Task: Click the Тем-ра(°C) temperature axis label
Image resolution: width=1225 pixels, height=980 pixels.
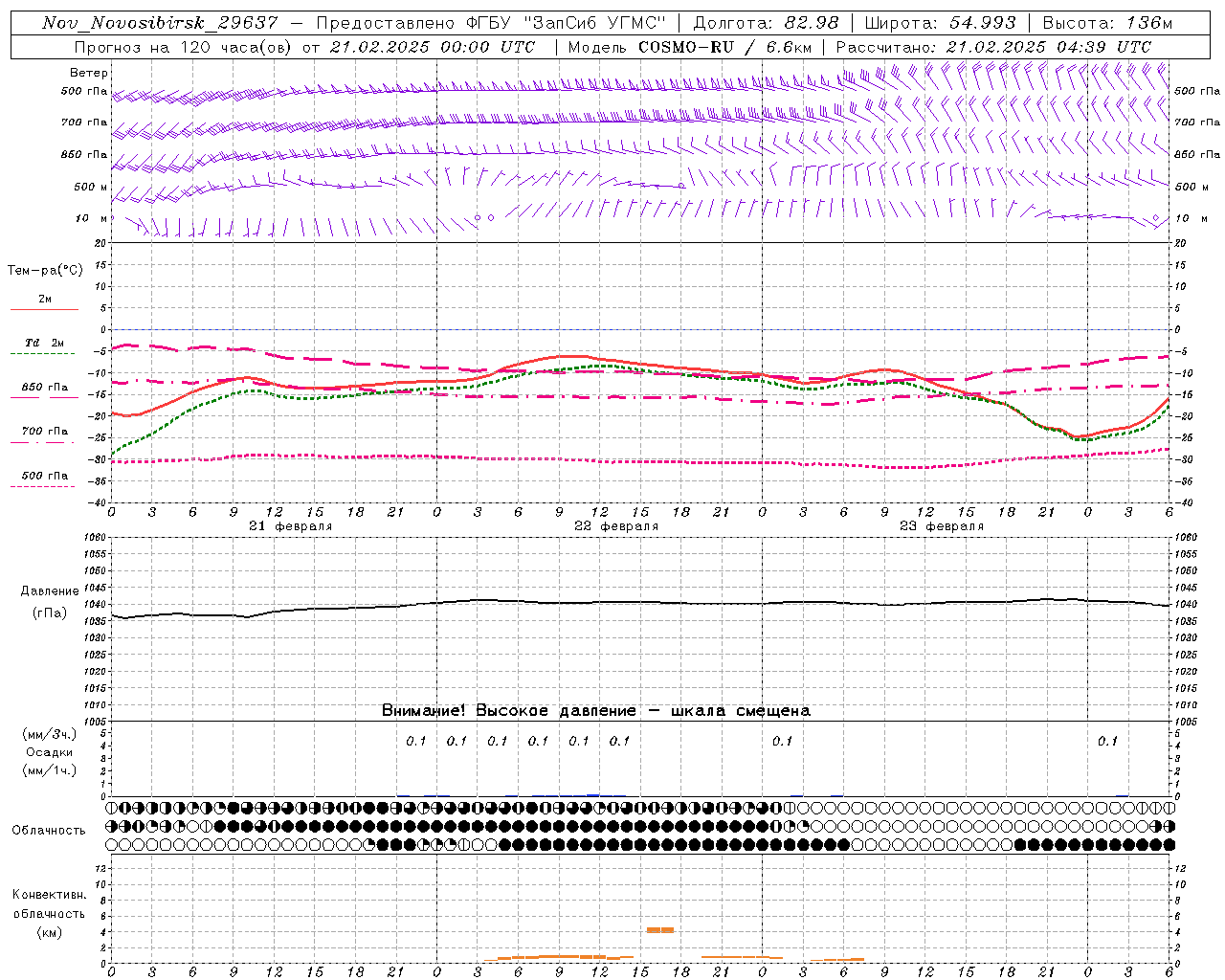Action: pyautogui.click(x=45, y=271)
